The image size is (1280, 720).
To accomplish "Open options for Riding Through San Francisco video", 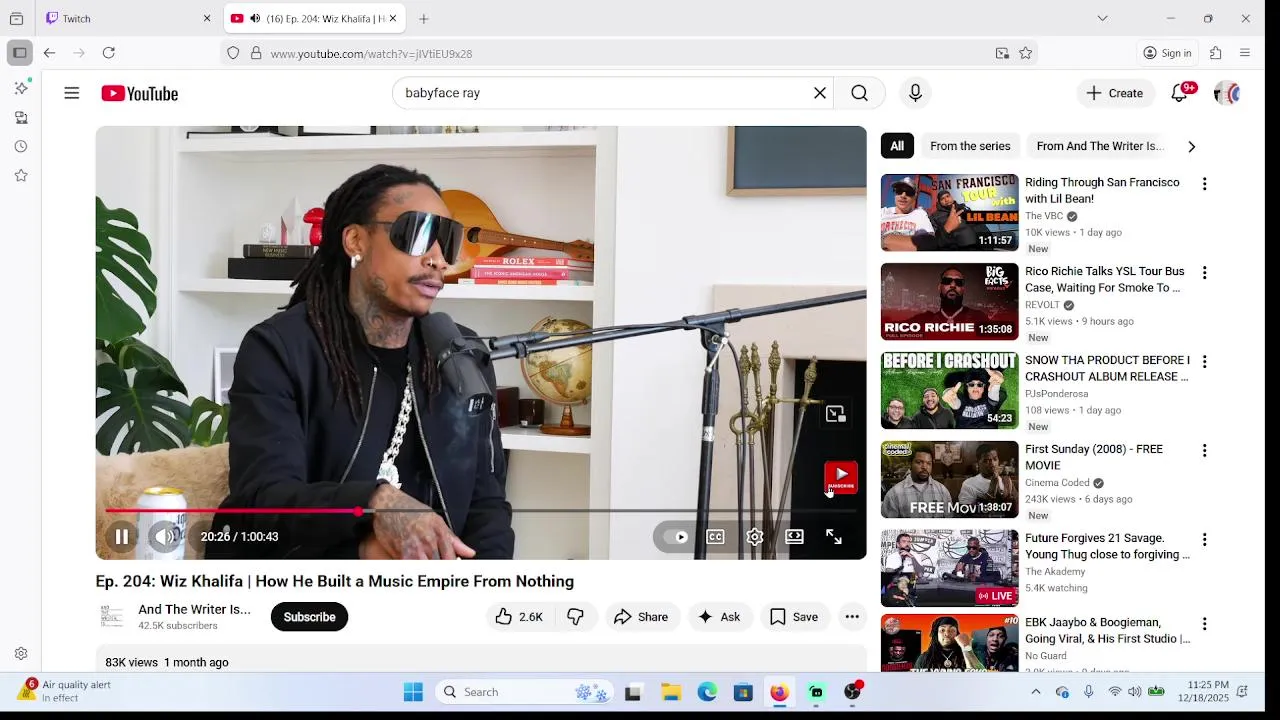I will click(1204, 184).
